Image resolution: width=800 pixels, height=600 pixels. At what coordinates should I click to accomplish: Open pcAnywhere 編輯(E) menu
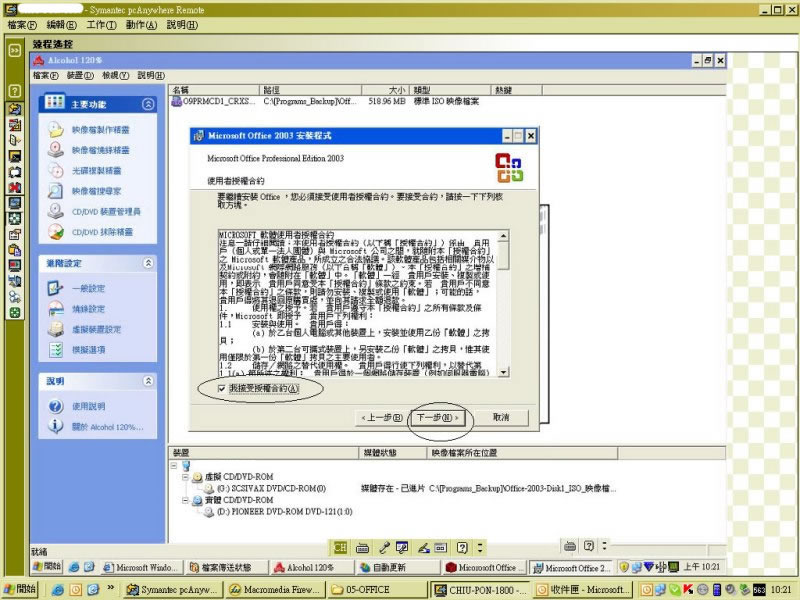pos(61,25)
